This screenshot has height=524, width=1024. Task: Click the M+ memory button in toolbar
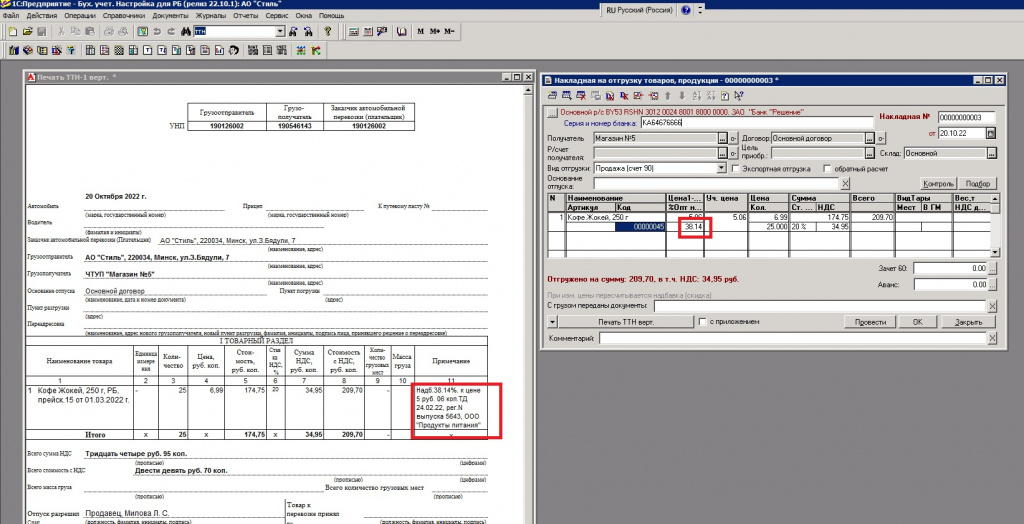(433, 32)
